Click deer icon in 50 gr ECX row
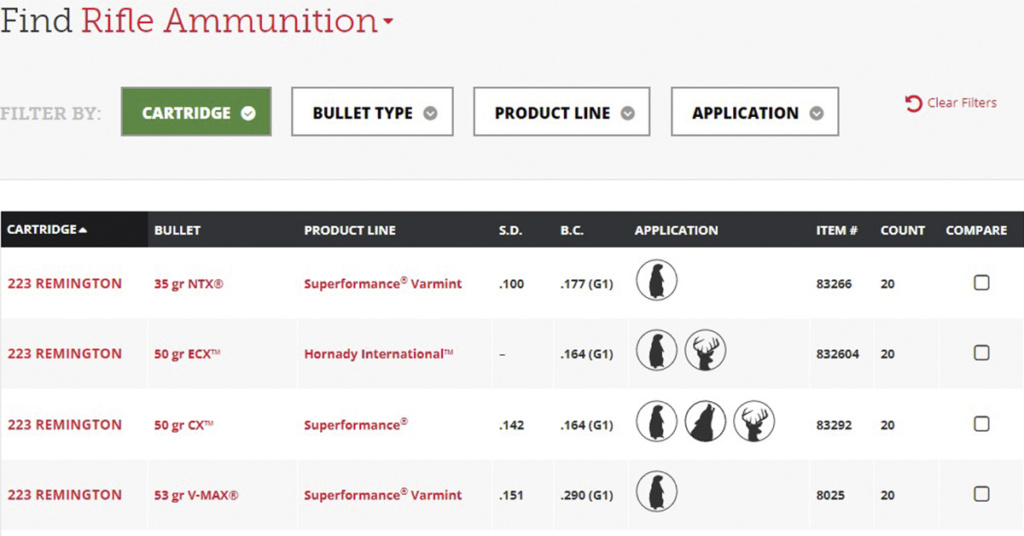Image resolution: width=1024 pixels, height=536 pixels. [x=705, y=352]
